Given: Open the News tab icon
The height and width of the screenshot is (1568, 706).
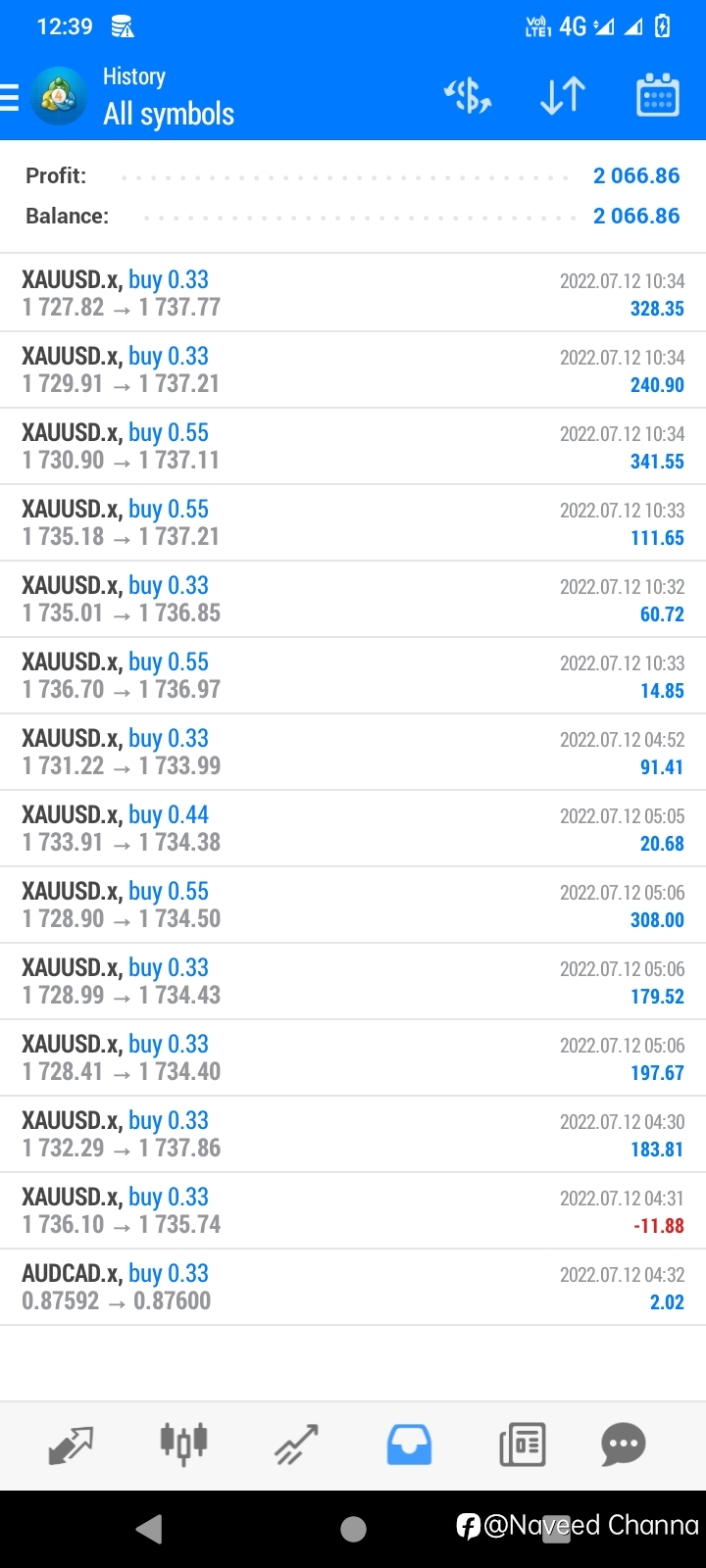Looking at the screenshot, I should click(x=523, y=1445).
